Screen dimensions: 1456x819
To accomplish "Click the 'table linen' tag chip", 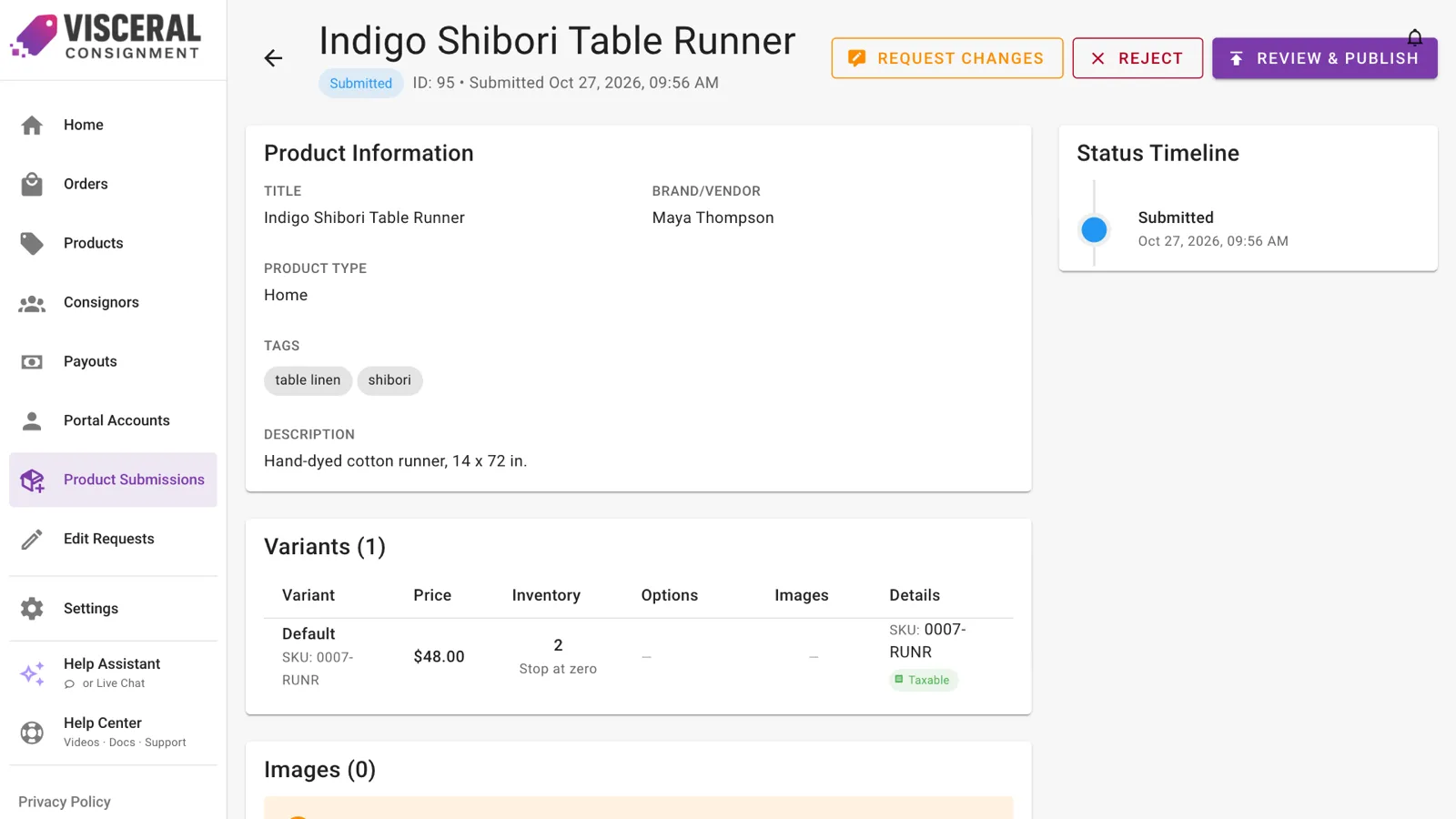I will click(x=308, y=380).
